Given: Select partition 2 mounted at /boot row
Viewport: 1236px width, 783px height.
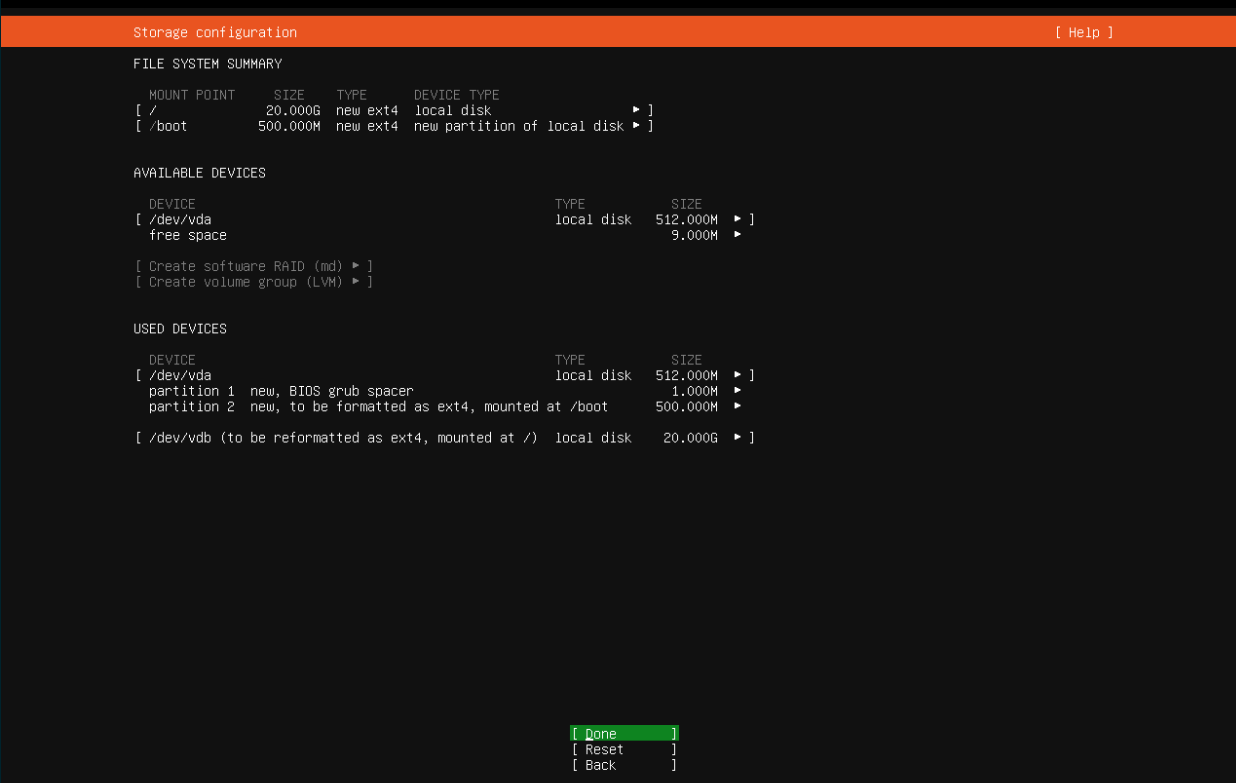Looking at the screenshot, I should tap(378, 406).
